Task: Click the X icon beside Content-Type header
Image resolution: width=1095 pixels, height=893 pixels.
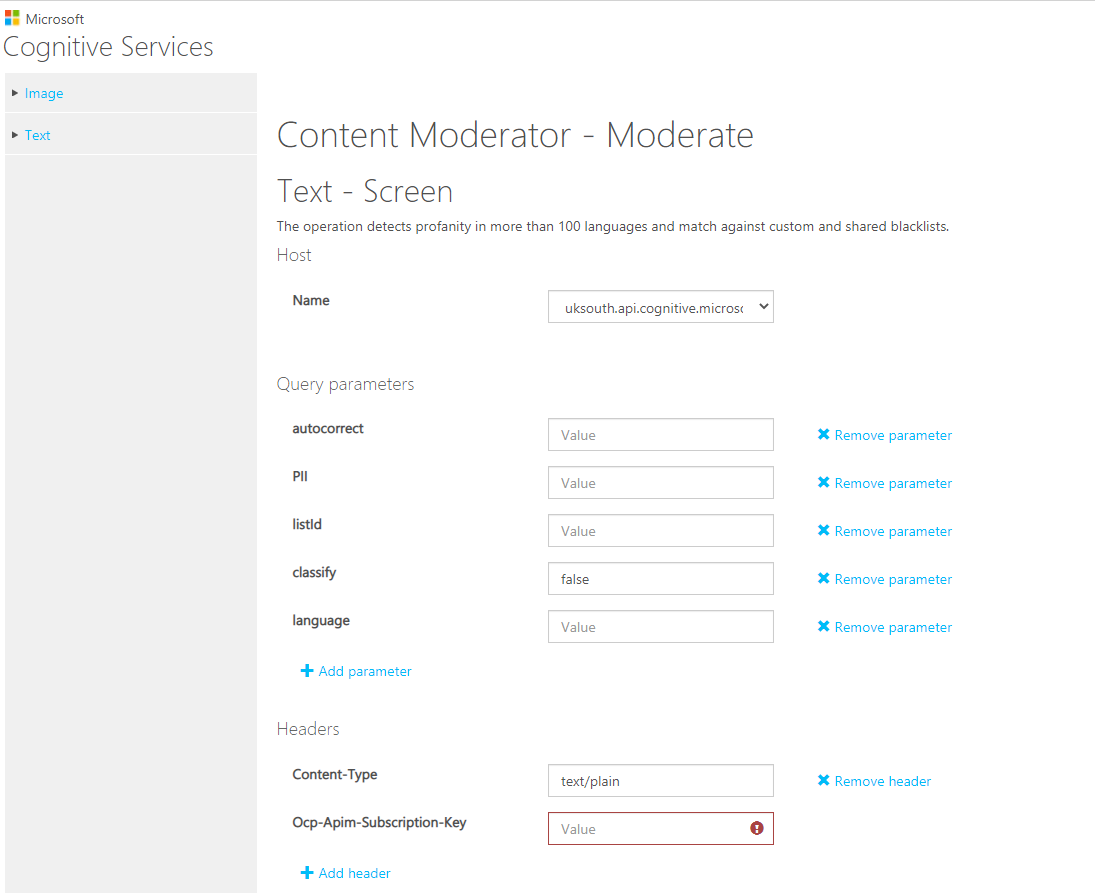Action: point(824,781)
